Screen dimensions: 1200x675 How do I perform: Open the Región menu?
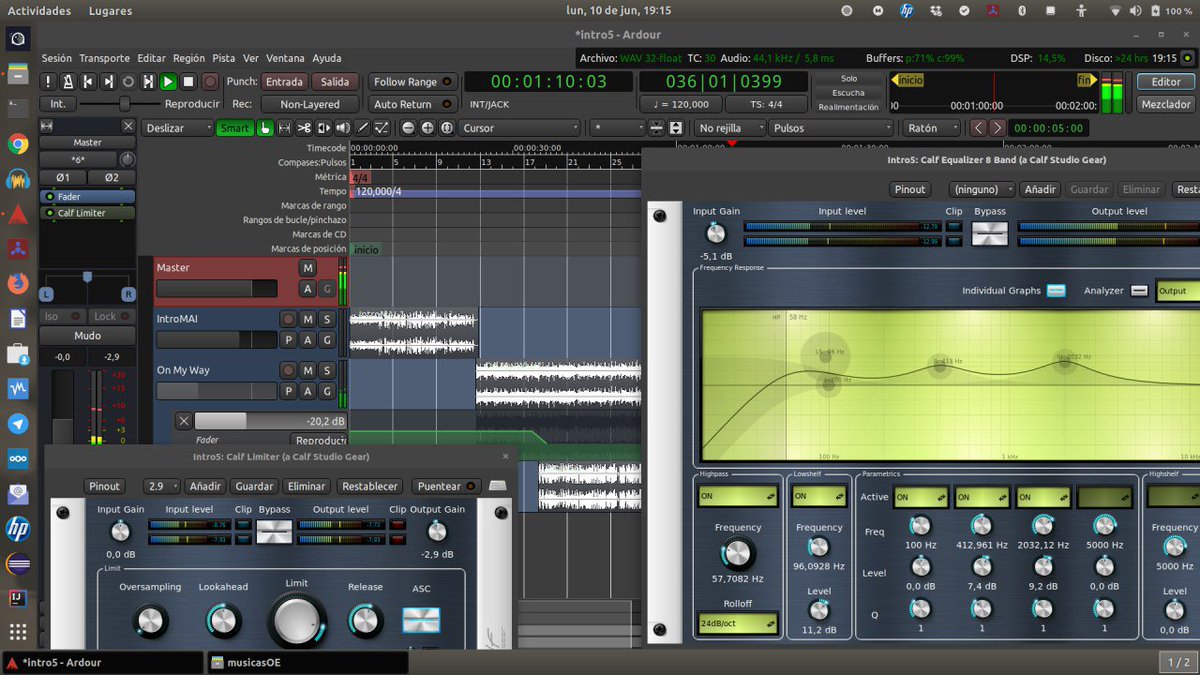(189, 58)
